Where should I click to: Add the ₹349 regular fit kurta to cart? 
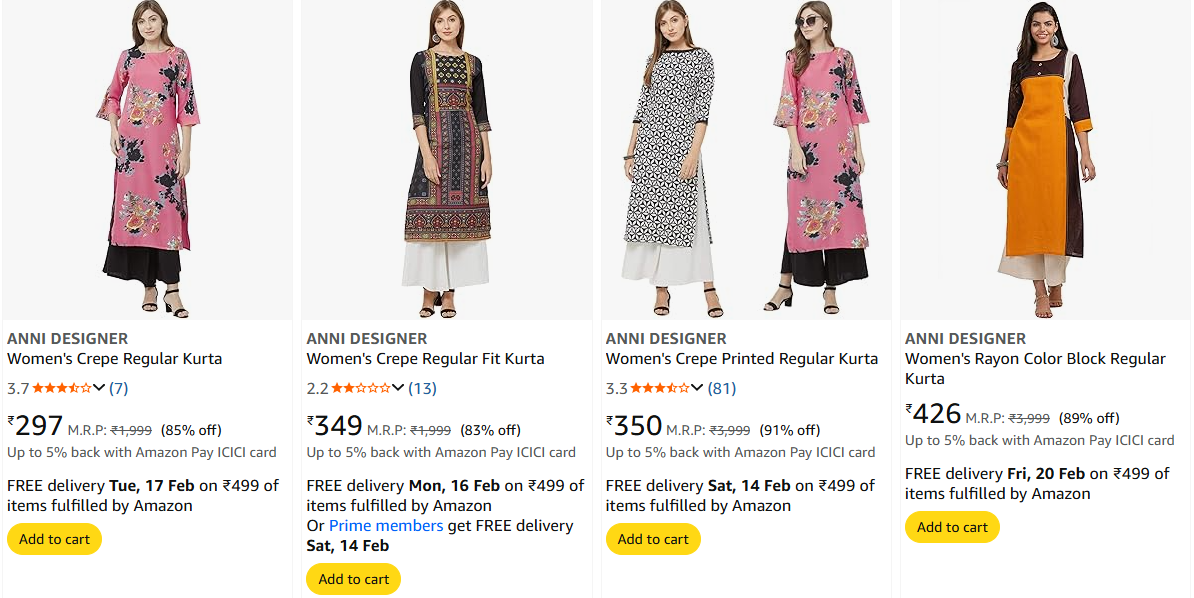[353, 579]
